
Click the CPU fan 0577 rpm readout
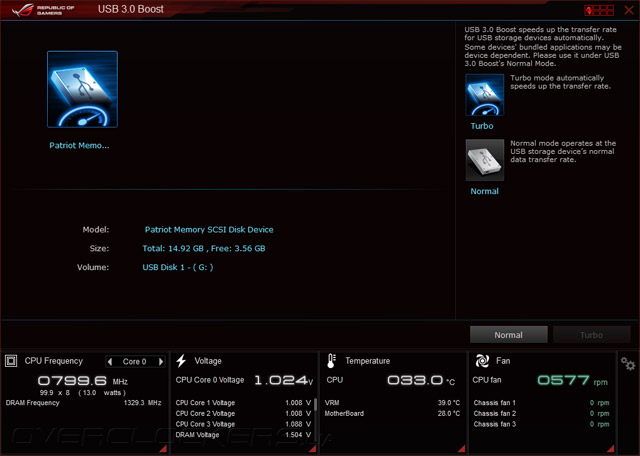(x=572, y=380)
